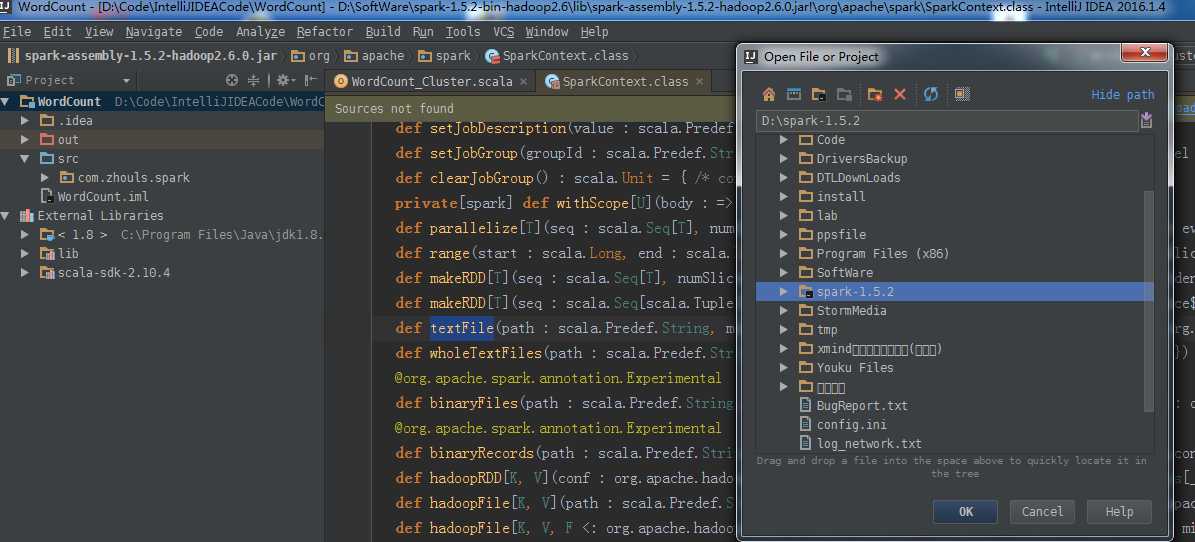
Task: Click red Delete icon in dialog toolbar
Action: click(x=900, y=95)
